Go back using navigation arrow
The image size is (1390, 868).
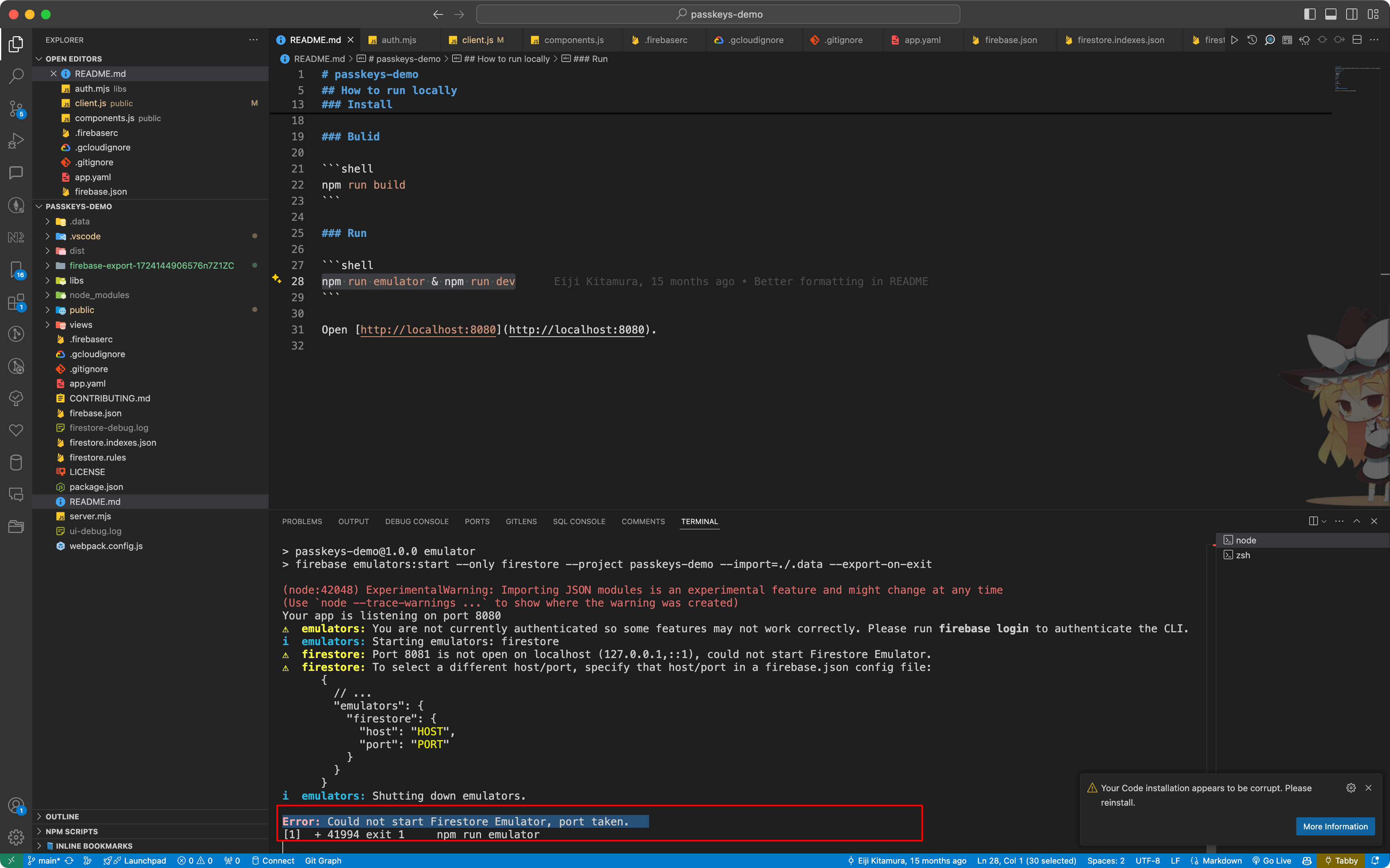(438, 14)
